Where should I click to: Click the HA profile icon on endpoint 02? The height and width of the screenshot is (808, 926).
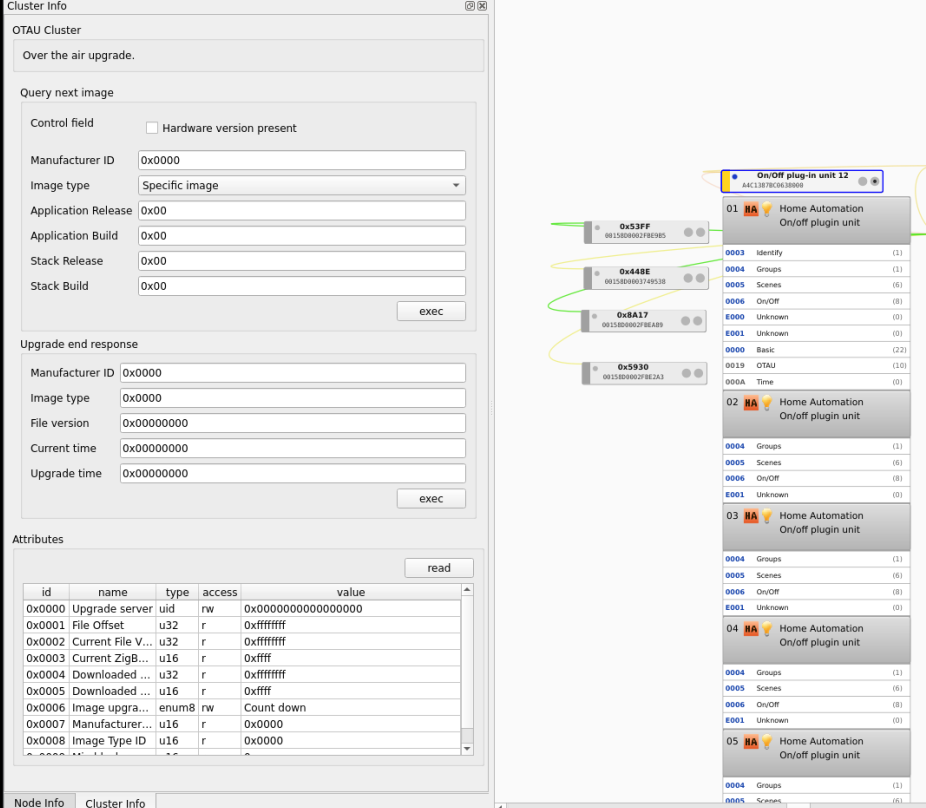751,403
